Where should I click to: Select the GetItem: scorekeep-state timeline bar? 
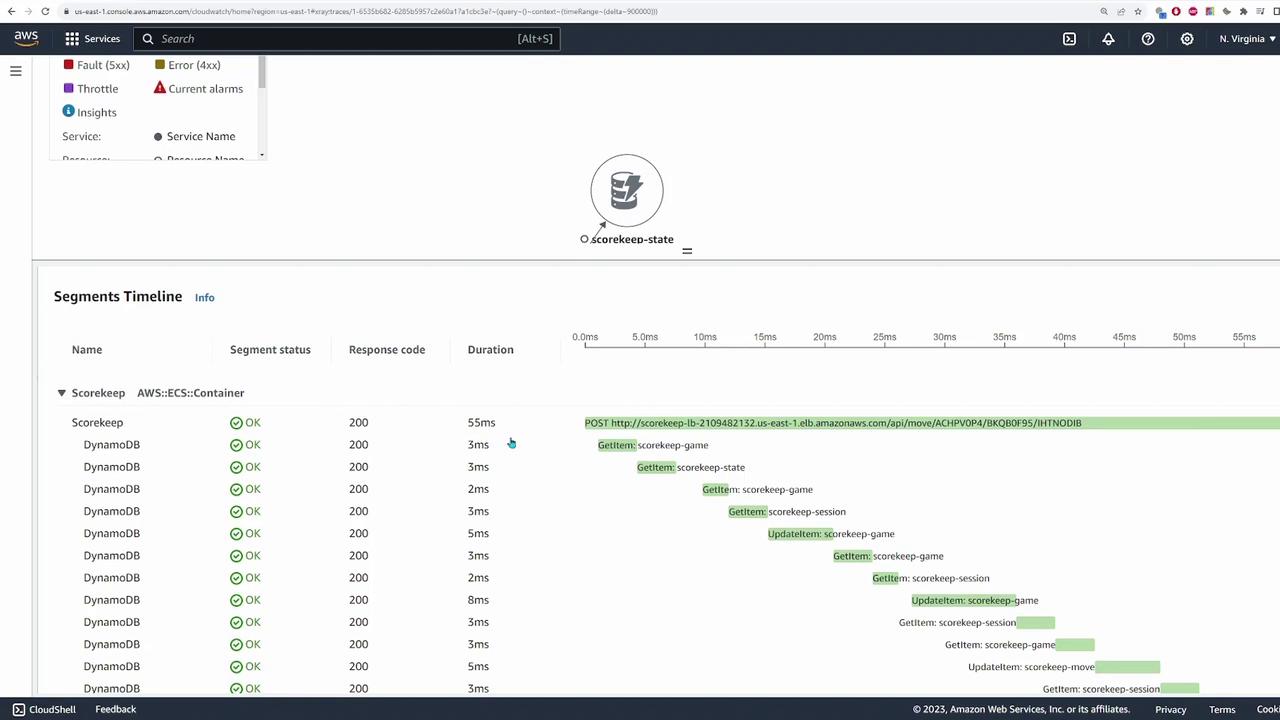656,467
